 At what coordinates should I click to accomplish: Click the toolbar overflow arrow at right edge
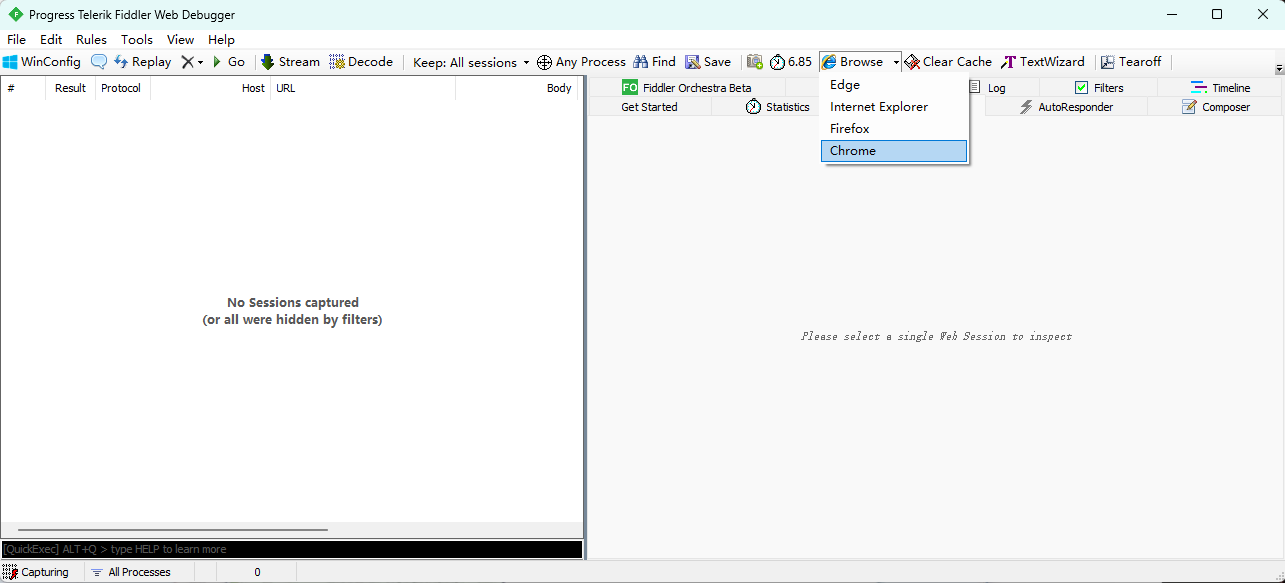pyautogui.click(x=1279, y=69)
